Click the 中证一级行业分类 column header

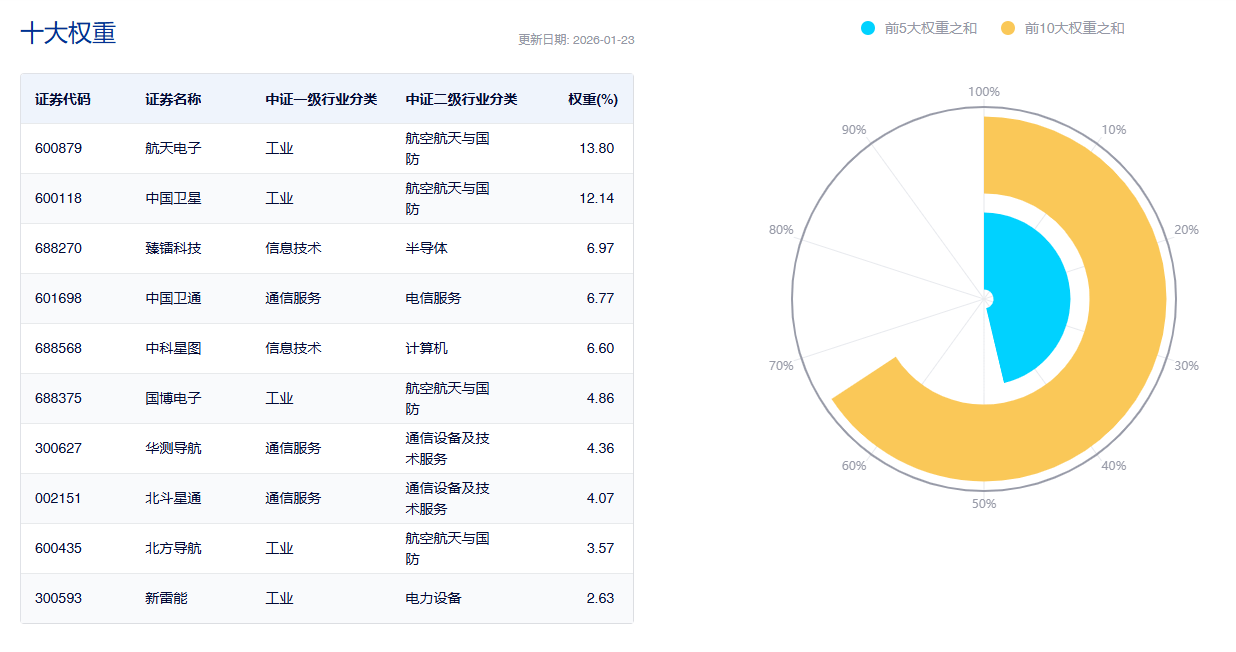click(321, 99)
